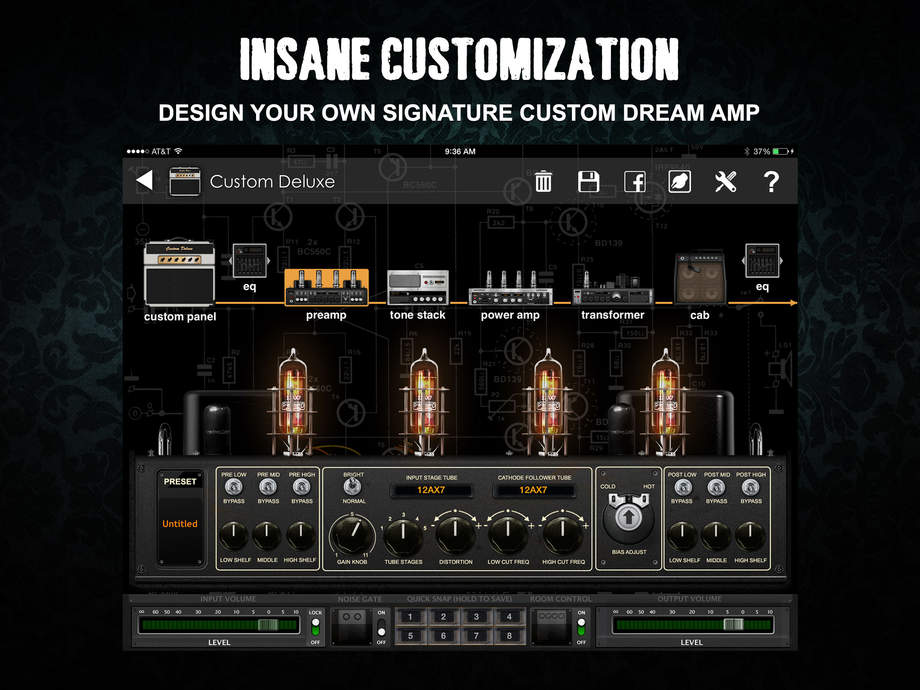Switch to the tone stack section
Image resolution: width=920 pixels, height=690 pixels.
417,288
